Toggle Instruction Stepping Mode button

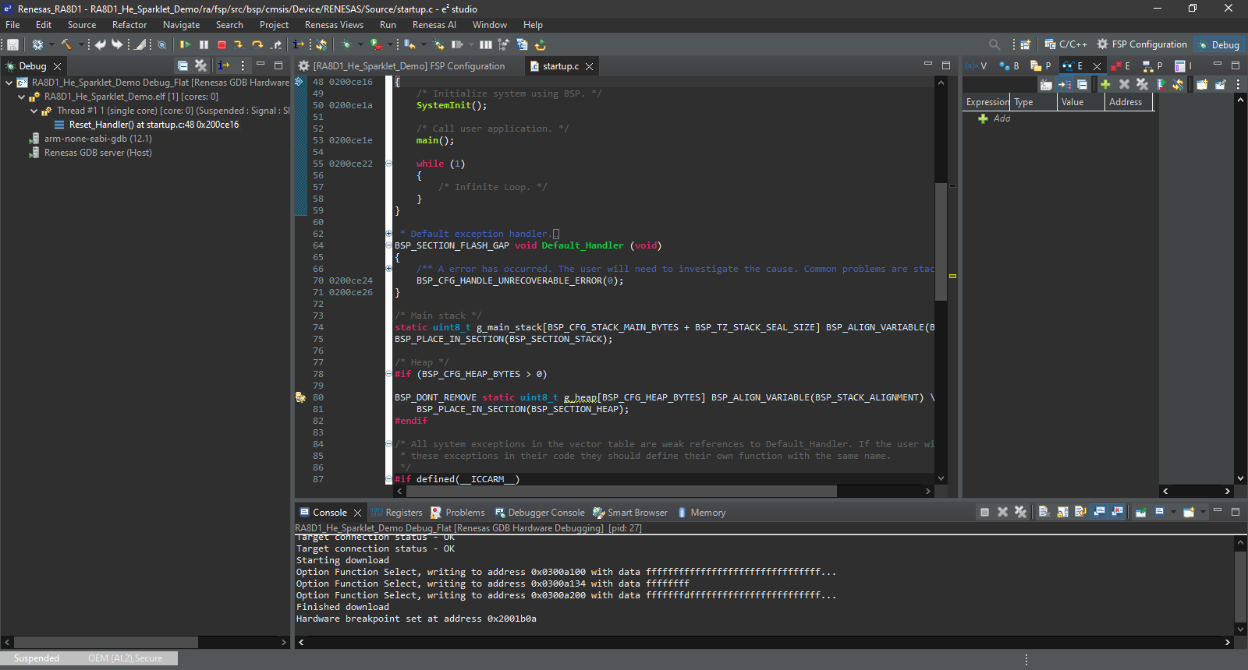pyautogui.click(x=299, y=45)
